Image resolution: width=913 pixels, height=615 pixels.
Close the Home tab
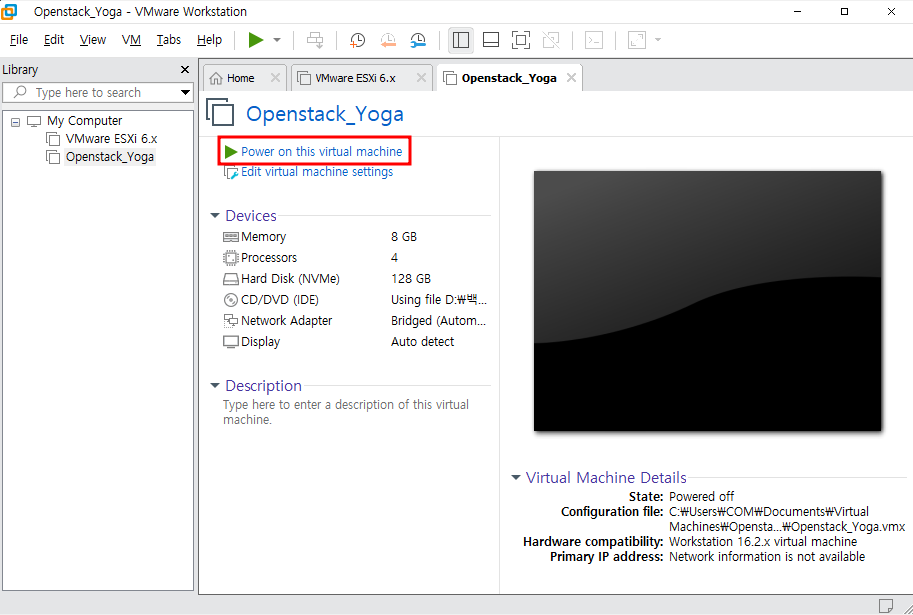(275, 77)
